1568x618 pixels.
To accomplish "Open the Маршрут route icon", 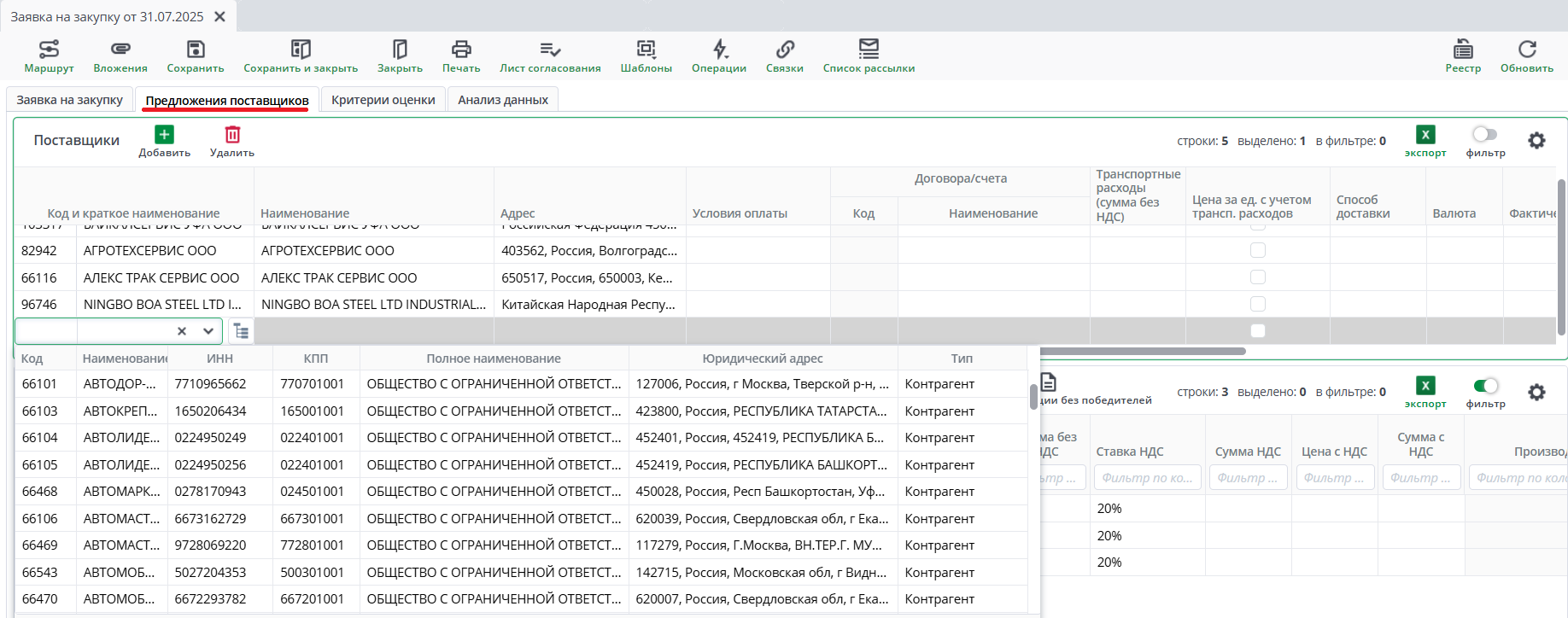I will [x=49, y=55].
